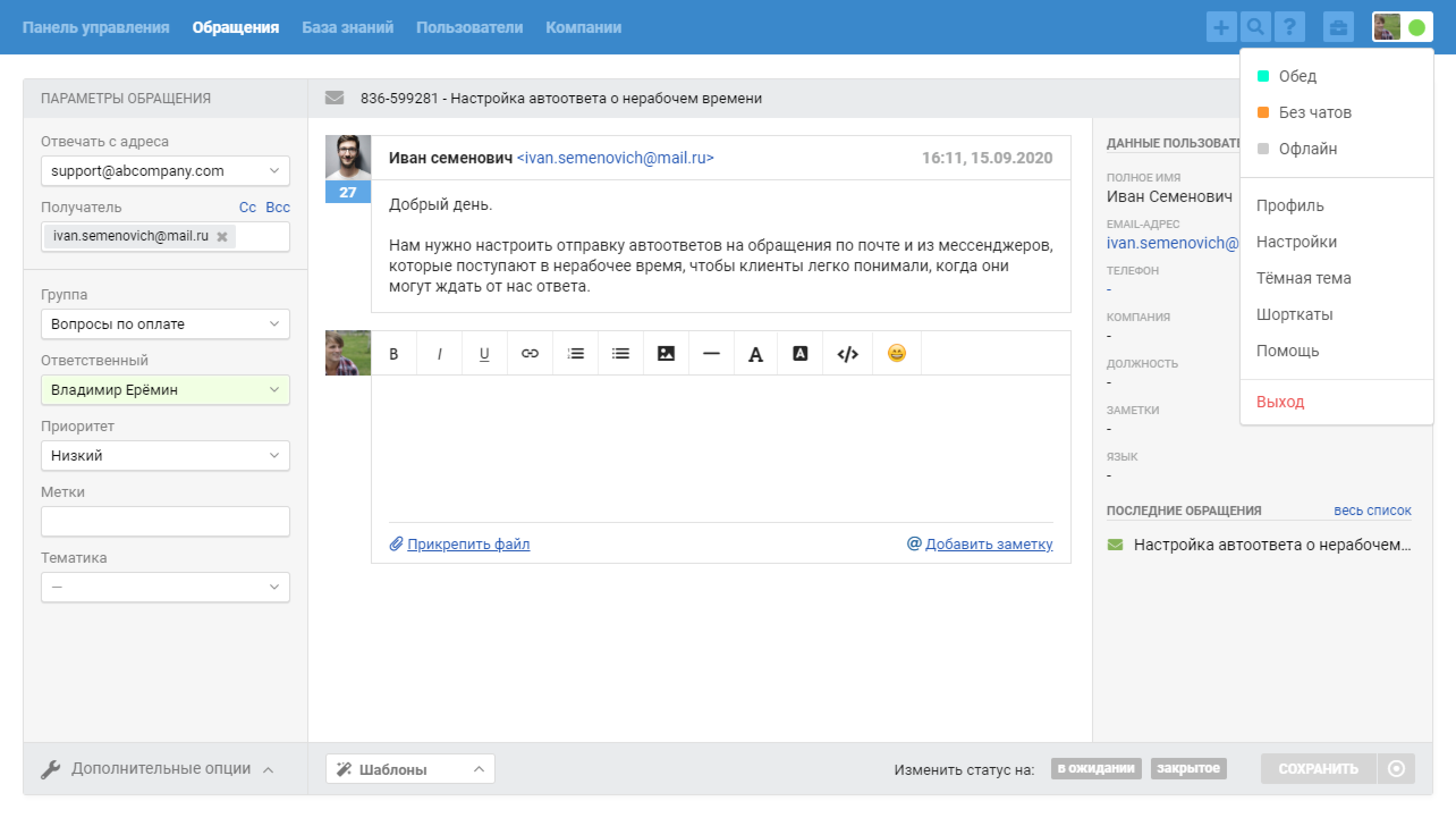Insert code block with the code icon
The width and height of the screenshot is (1456, 818).
847,353
